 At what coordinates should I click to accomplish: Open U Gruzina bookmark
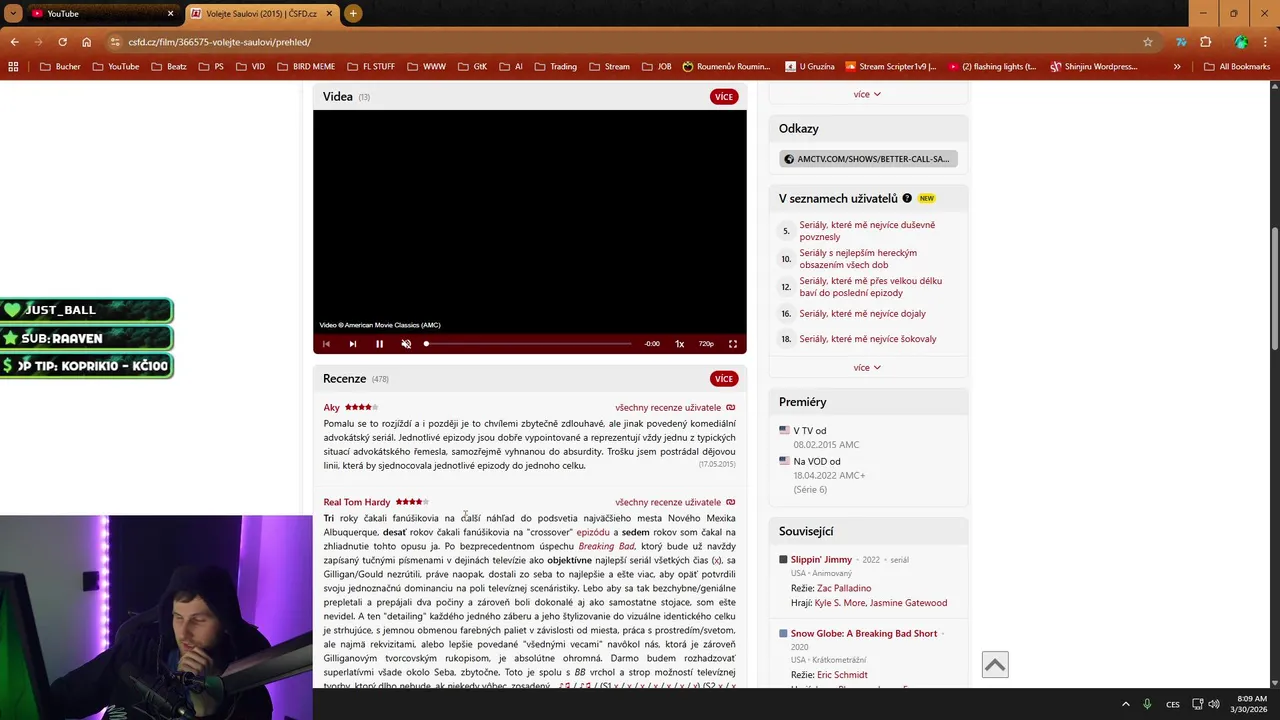pos(809,67)
